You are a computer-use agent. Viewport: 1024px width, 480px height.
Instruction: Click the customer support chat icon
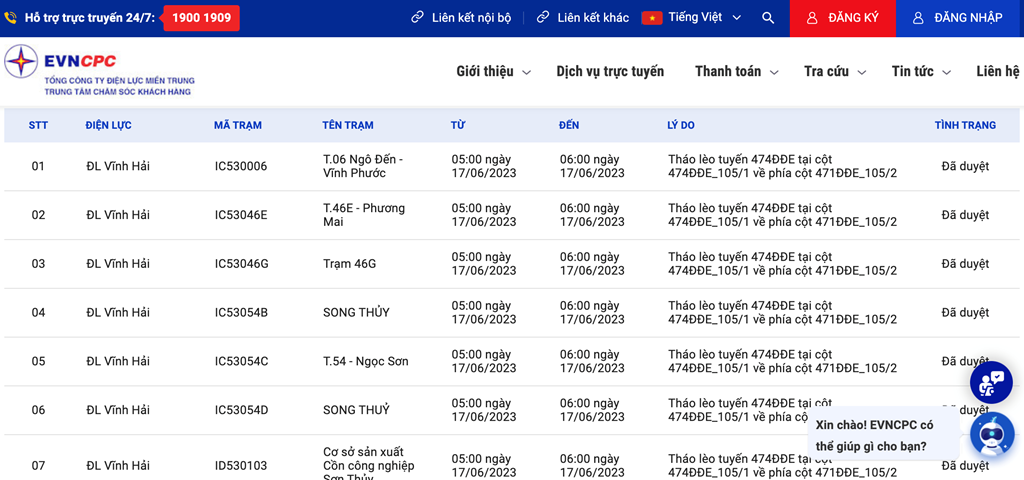click(x=991, y=382)
